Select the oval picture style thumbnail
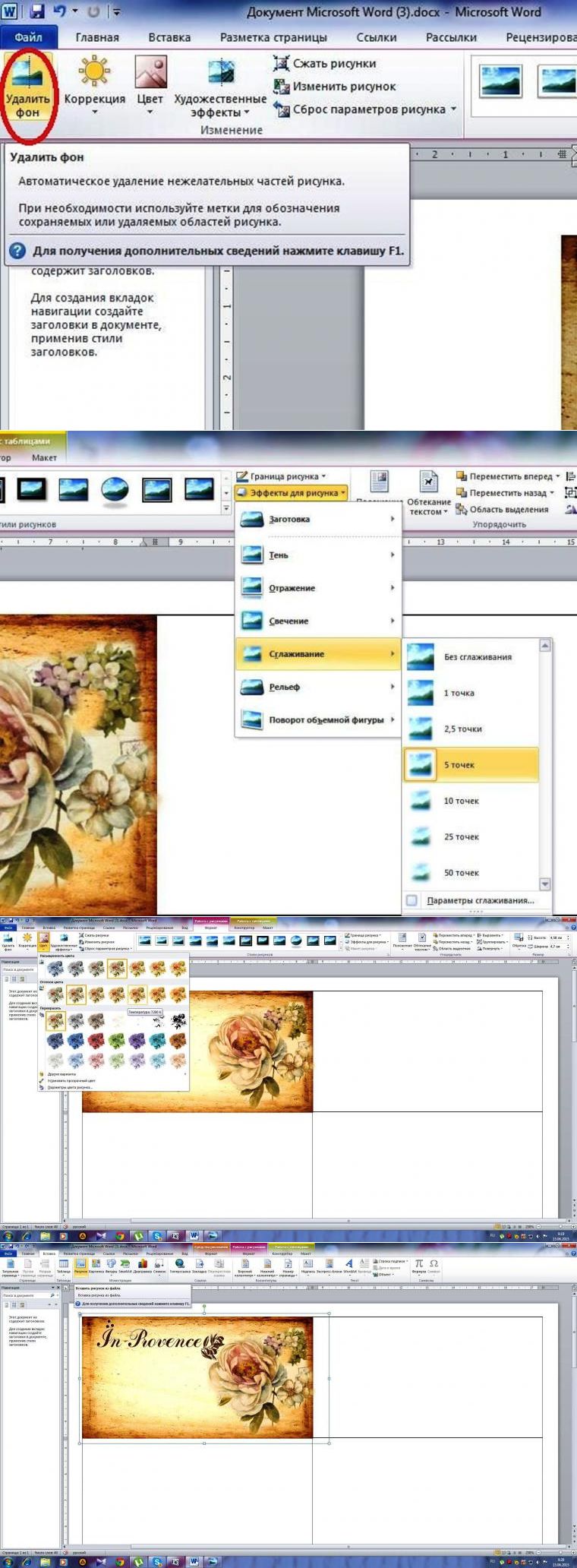This screenshot has height=1568, width=577. [x=114, y=489]
